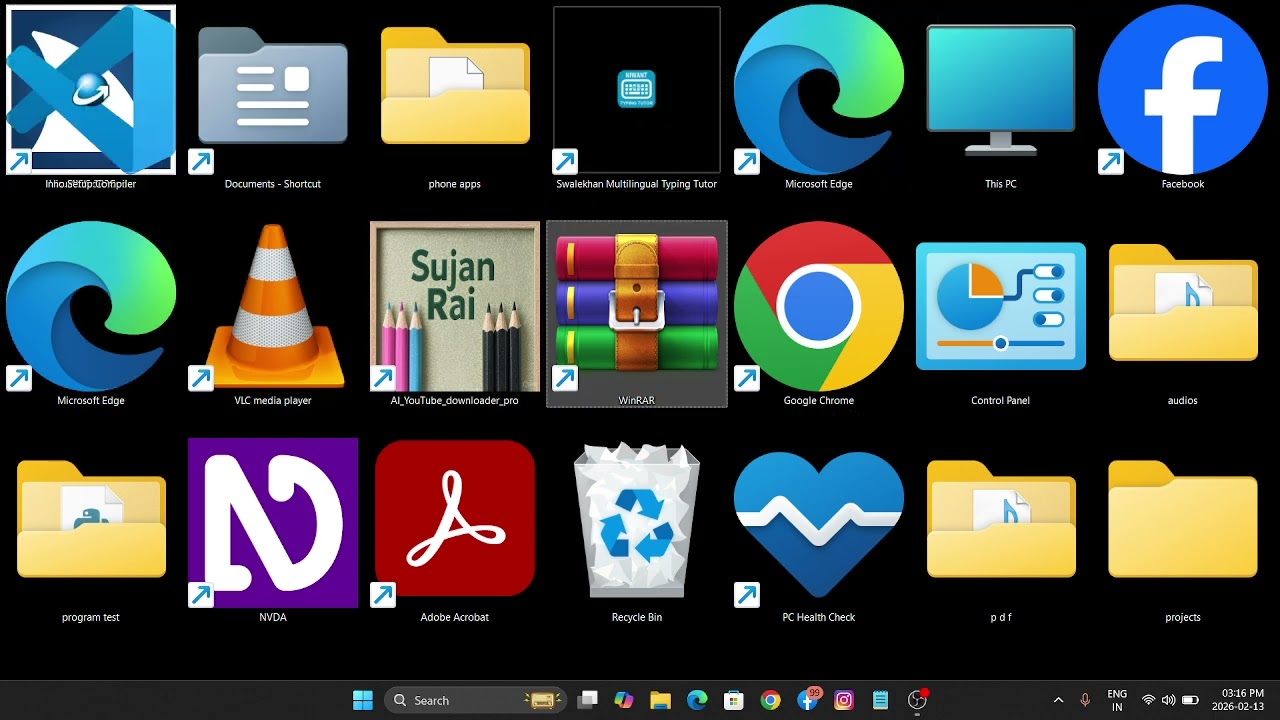Launch Swalekhan Multilingual Typing Tutor shortcut

[637, 98]
